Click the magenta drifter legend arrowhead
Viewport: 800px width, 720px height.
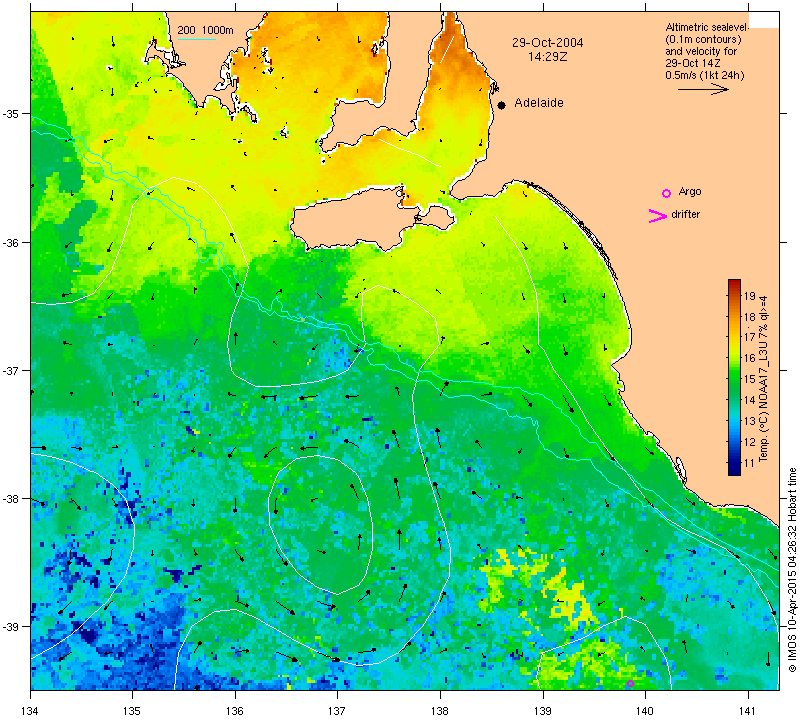pos(658,216)
